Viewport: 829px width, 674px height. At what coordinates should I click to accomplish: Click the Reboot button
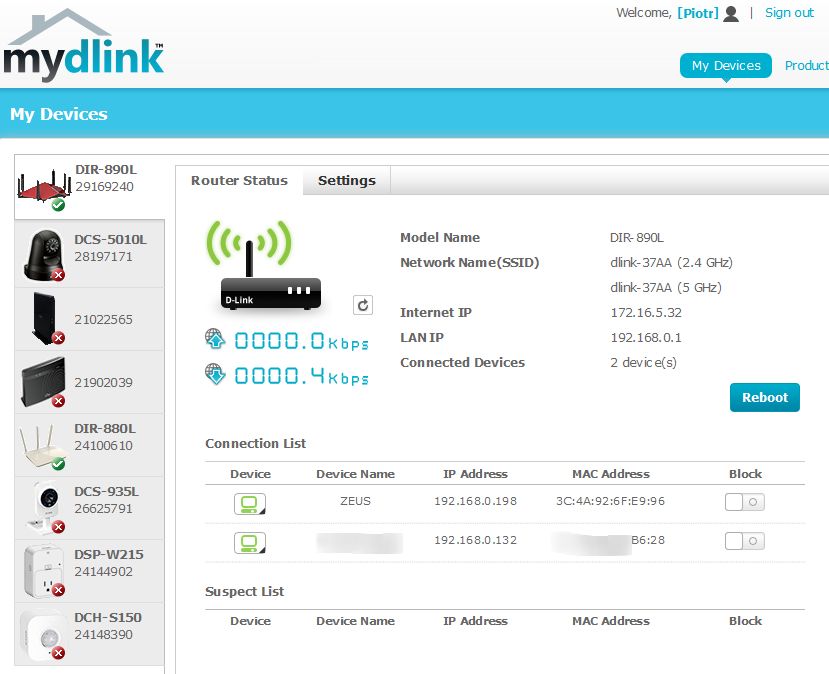click(764, 398)
